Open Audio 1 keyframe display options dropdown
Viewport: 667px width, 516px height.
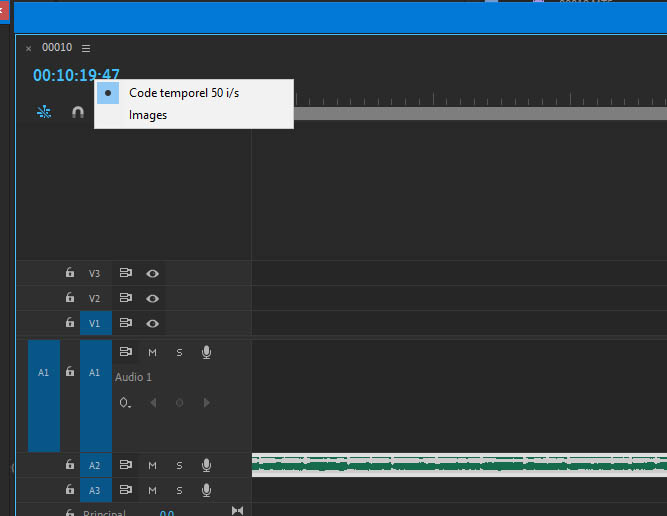coord(125,403)
